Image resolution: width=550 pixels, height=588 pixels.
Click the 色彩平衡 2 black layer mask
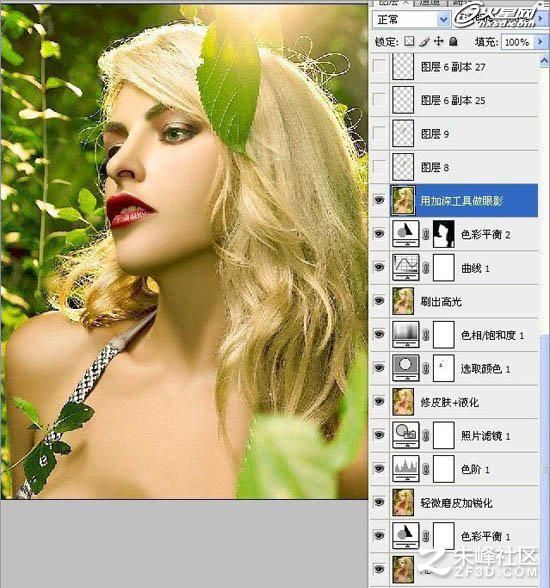444,234
